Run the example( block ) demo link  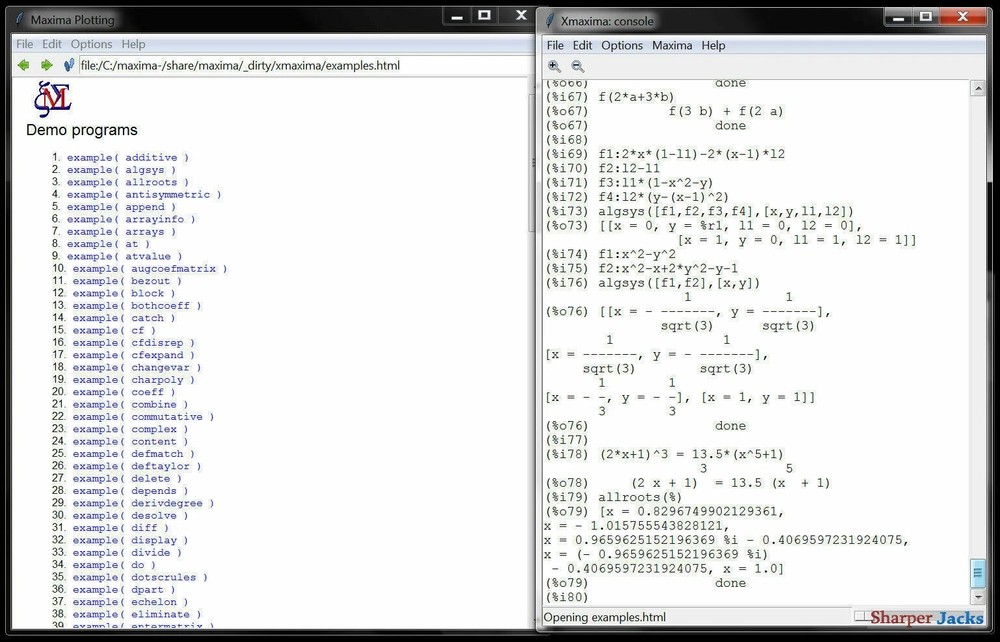(124, 293)
